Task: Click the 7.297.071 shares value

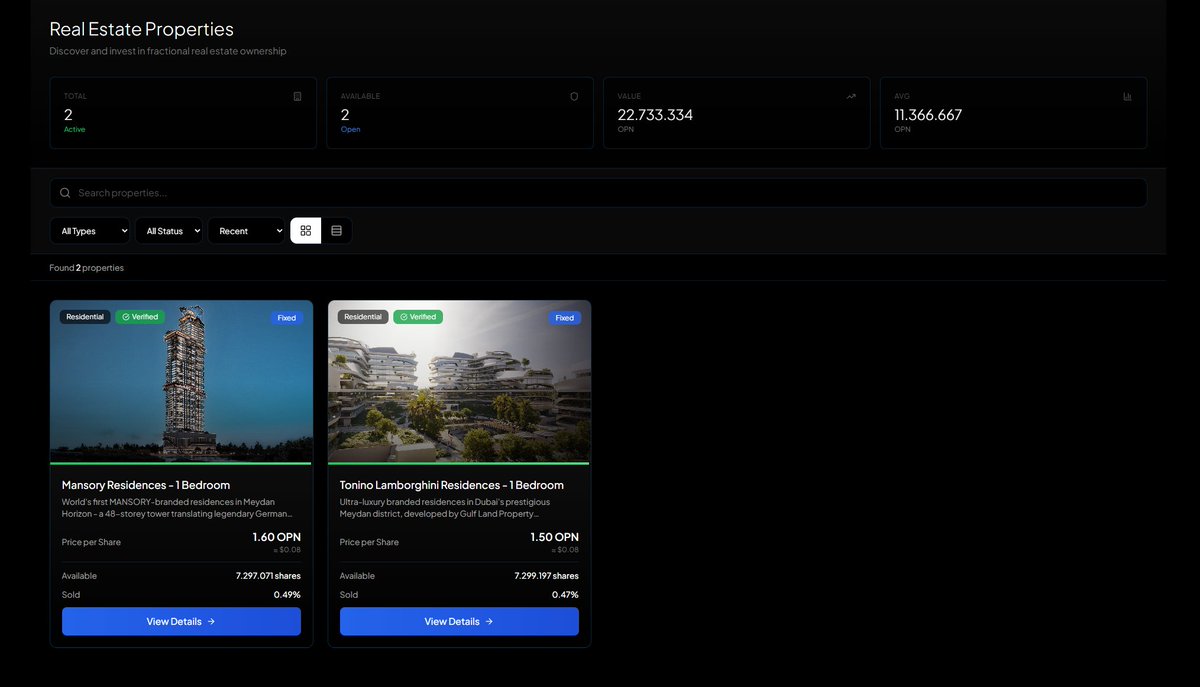Action: (x=268, y=576)
